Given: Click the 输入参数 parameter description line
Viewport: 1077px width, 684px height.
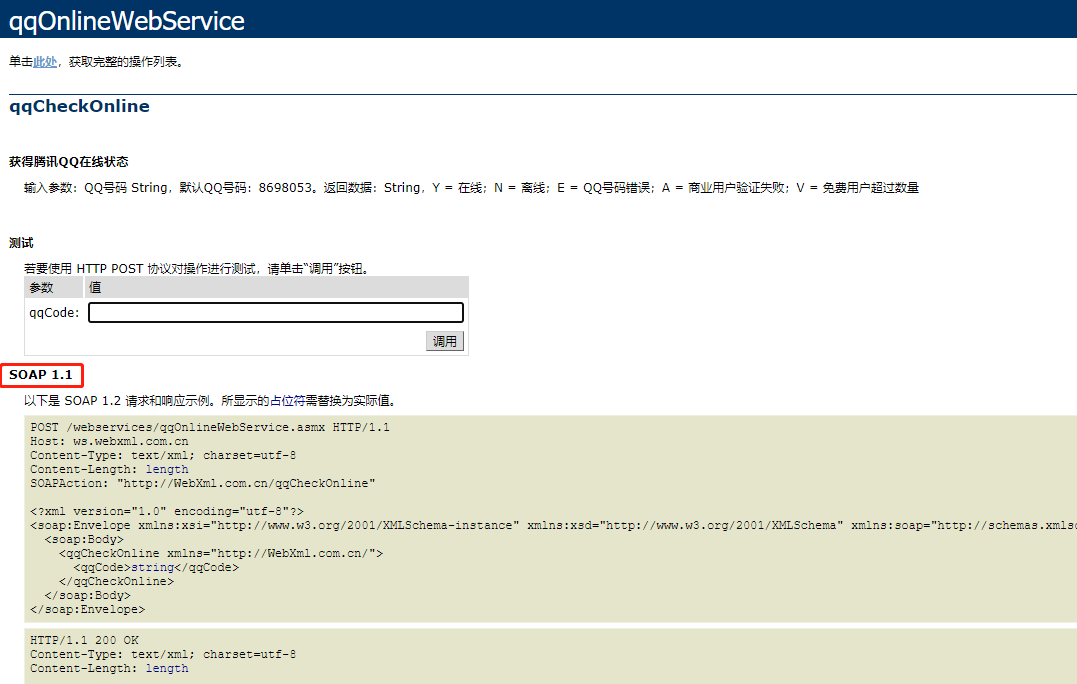Looking at the screenshot, I should coord(471,188).
